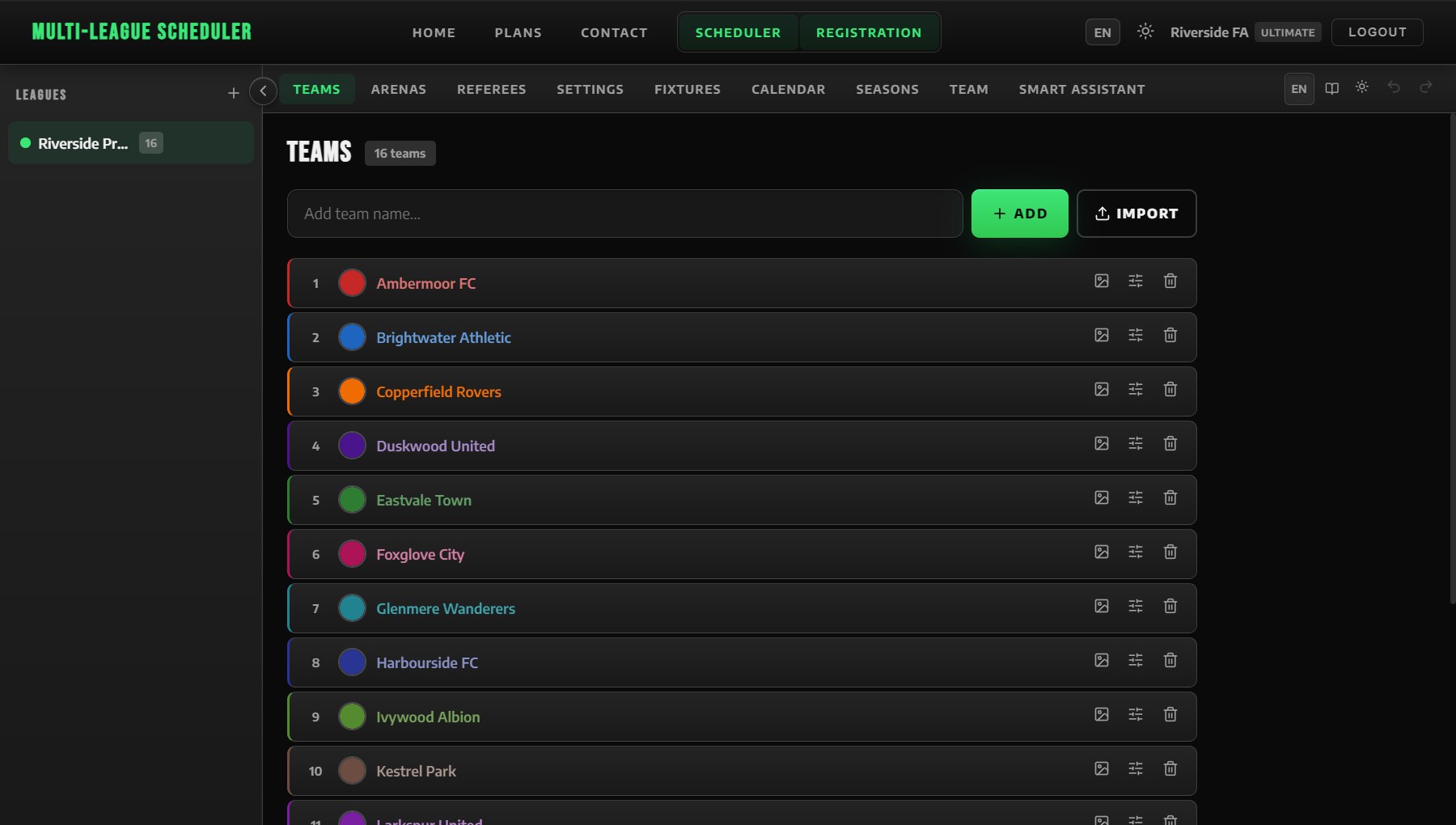Screen dimensions: 1456x825
Task: Select the Riverside Pr... league
Action: [x=131, y=143]
